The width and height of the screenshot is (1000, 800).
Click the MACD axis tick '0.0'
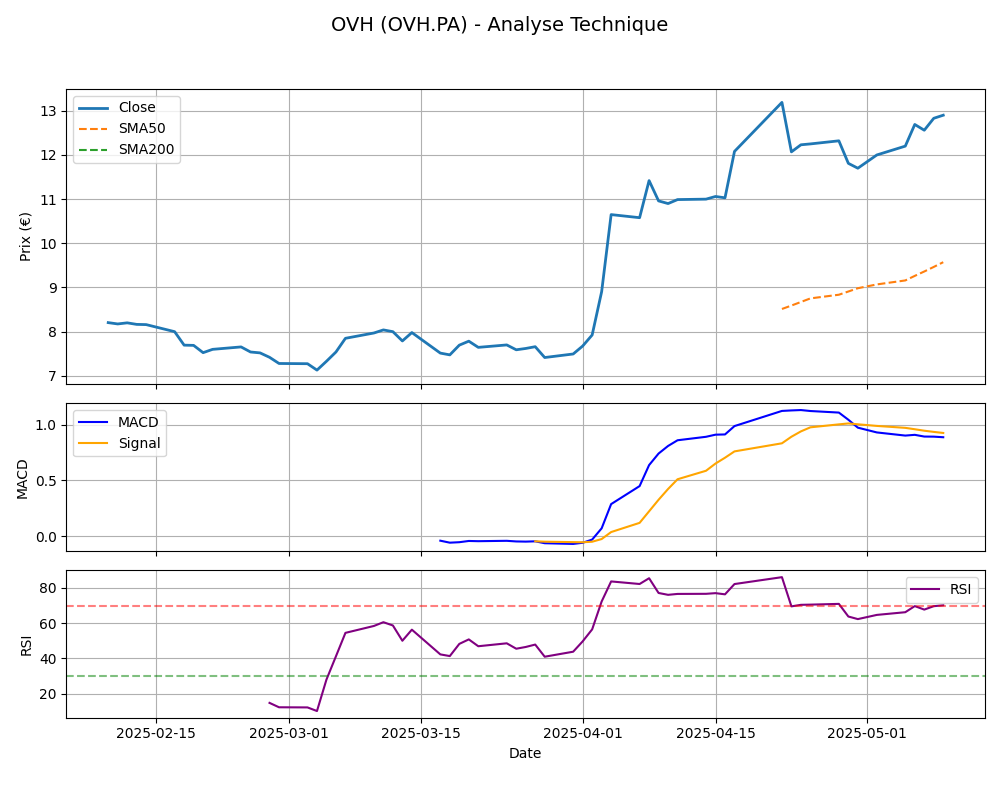[47, 537]
